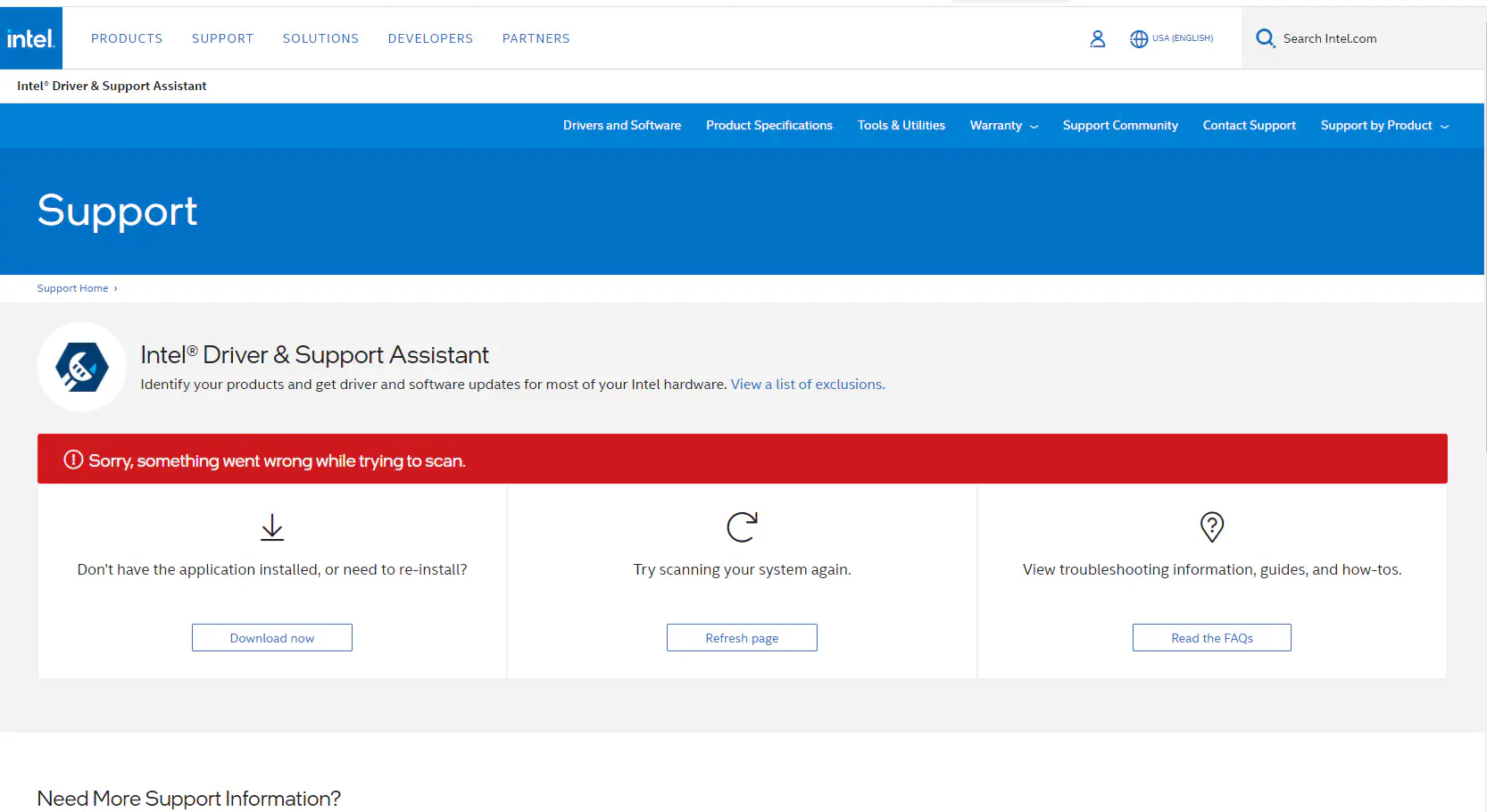The width and height of the screenshot is (1487, 812).
Task: Expand the Support by Product dropdown
Action: (1383, 126)
